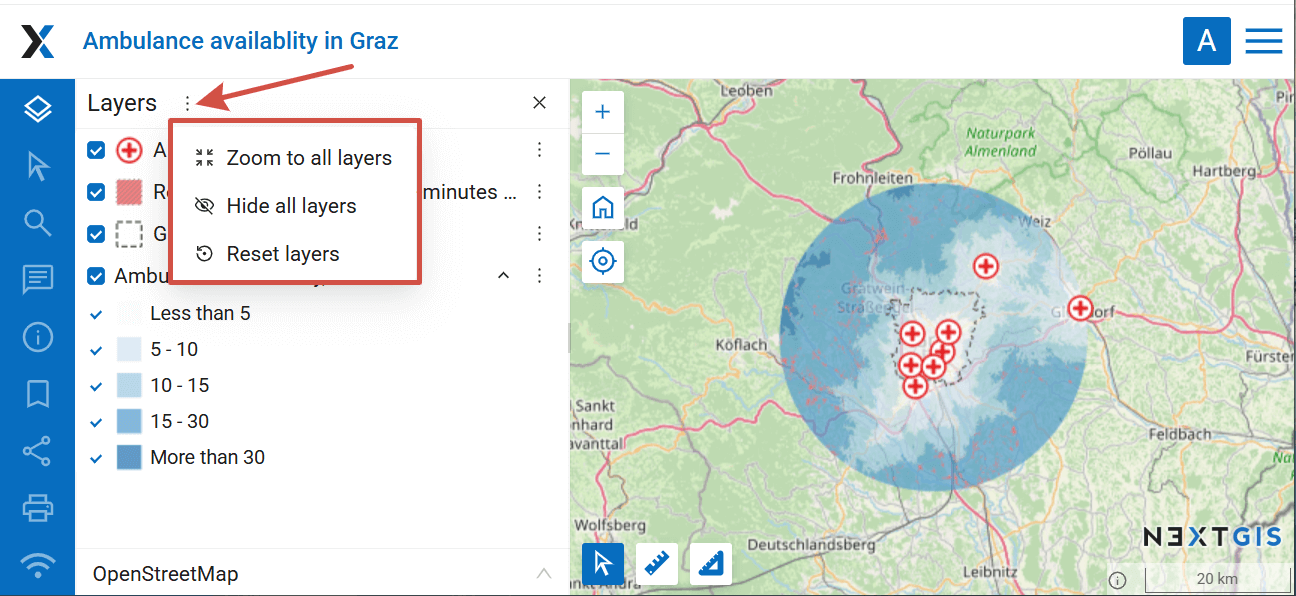Open the Layers panel in sidebar
Image resolution: width=1296 pixels, height=596 pixels.
click(x=37, y=109)
